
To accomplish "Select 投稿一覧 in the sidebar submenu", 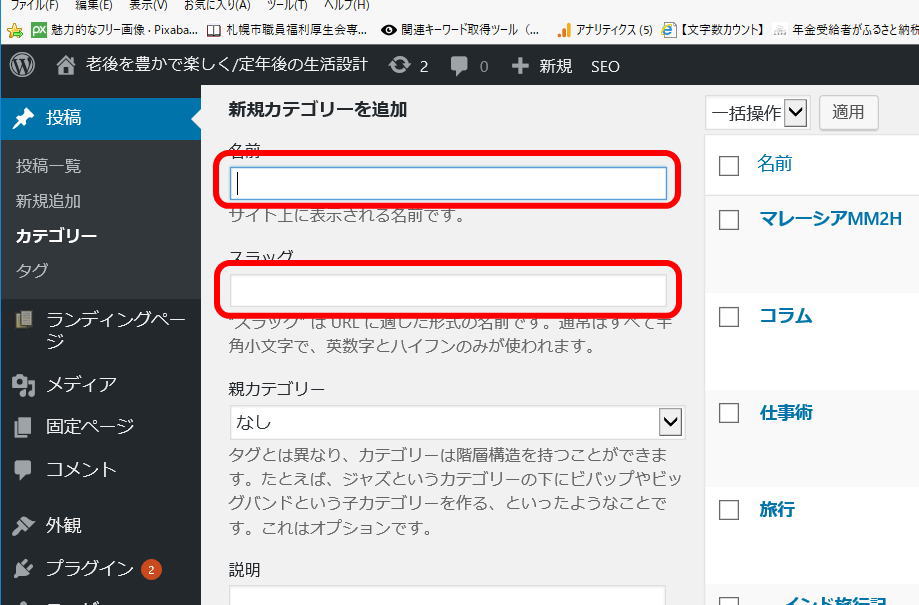I will coord(48,166).
